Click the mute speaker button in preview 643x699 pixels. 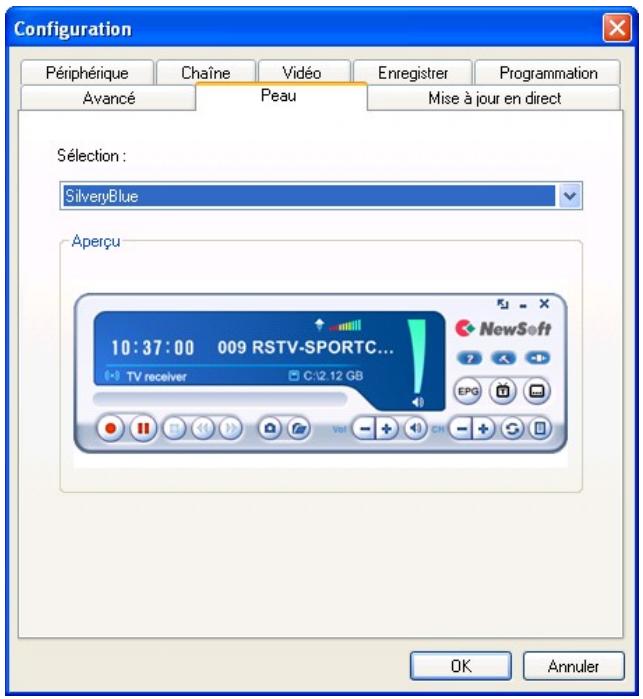(416, 429)
